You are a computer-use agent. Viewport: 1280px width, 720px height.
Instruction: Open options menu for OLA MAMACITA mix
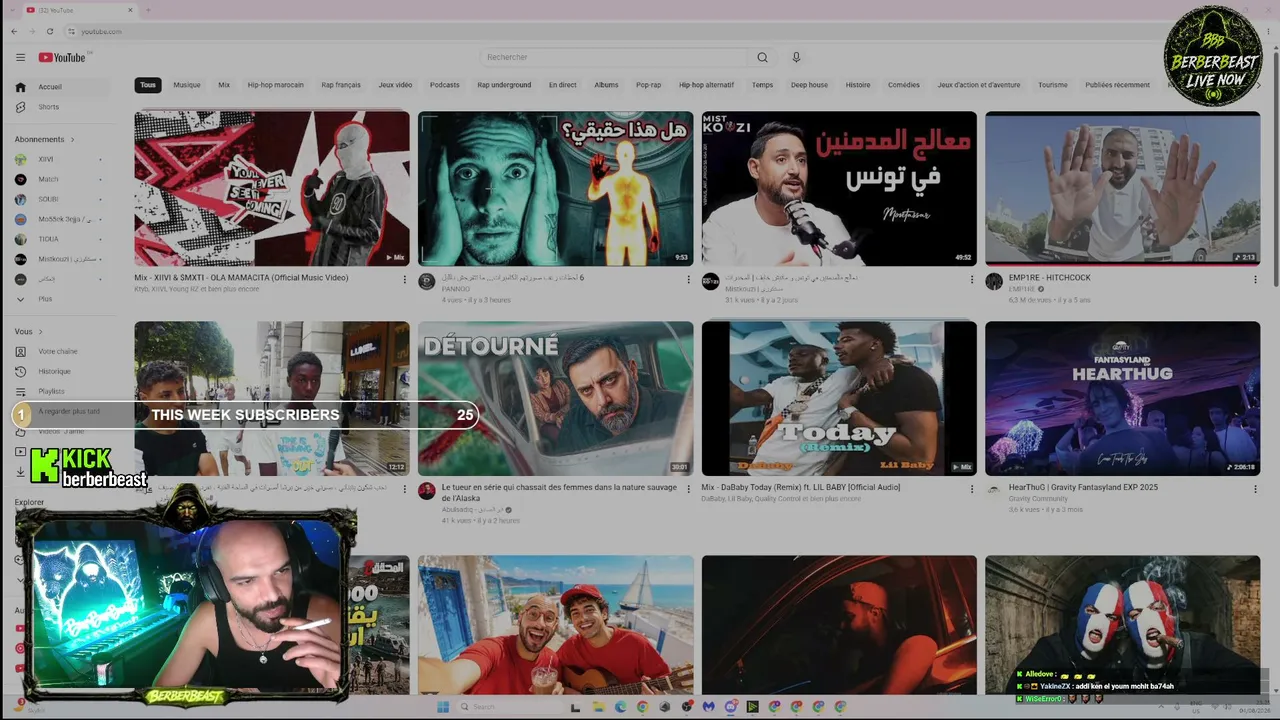[x=405, y=279]
